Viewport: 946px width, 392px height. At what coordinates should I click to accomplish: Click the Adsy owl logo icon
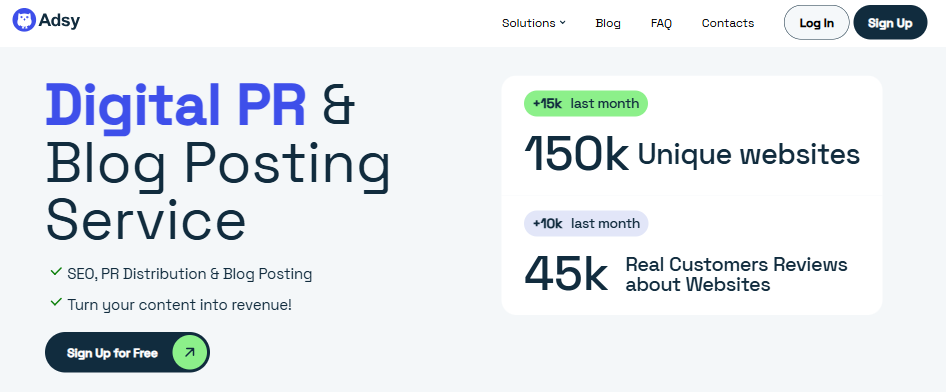(x=24, y=21)
